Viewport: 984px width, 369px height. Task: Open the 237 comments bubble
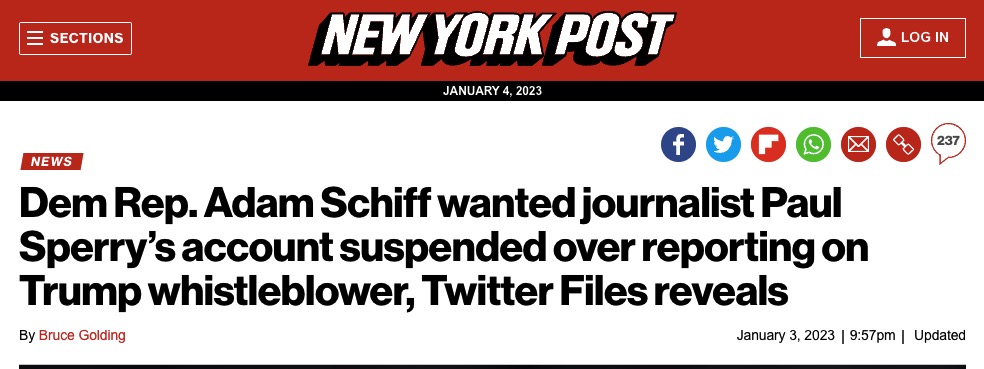click(x=948, y=143)
